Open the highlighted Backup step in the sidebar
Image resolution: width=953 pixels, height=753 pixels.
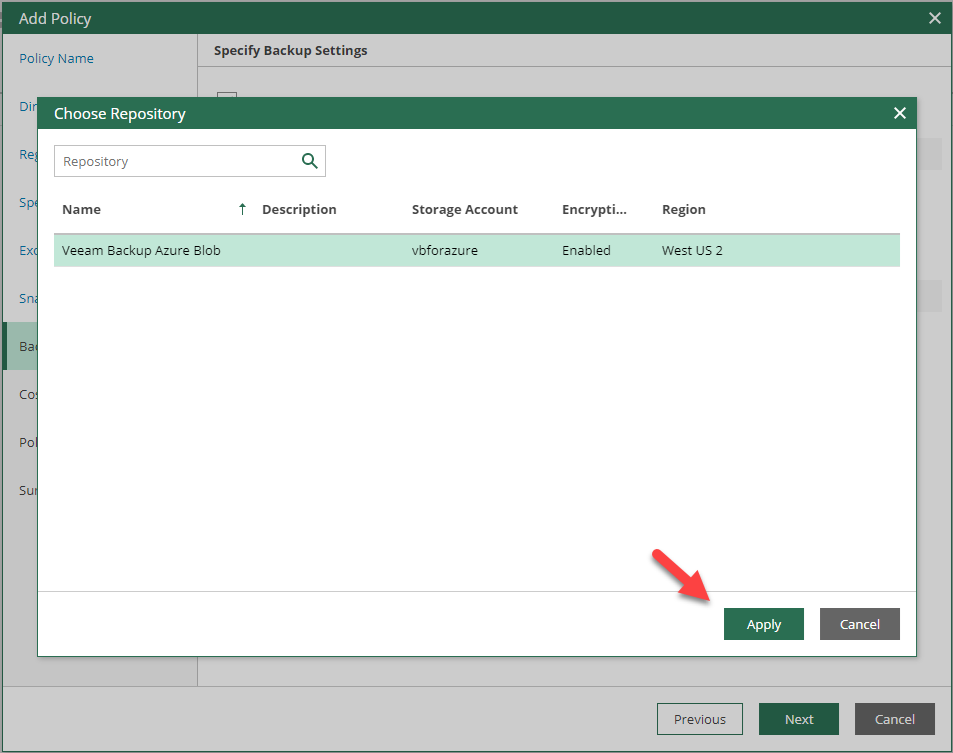[28, 345]
